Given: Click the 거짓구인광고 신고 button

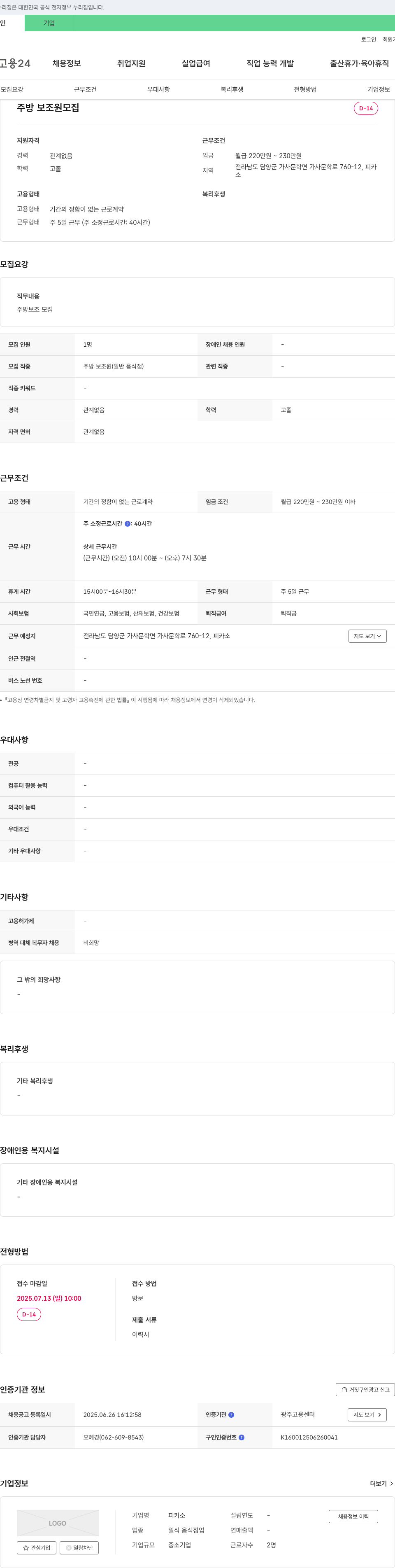Looking at the screenshot, I should [x=365, y=1390].
